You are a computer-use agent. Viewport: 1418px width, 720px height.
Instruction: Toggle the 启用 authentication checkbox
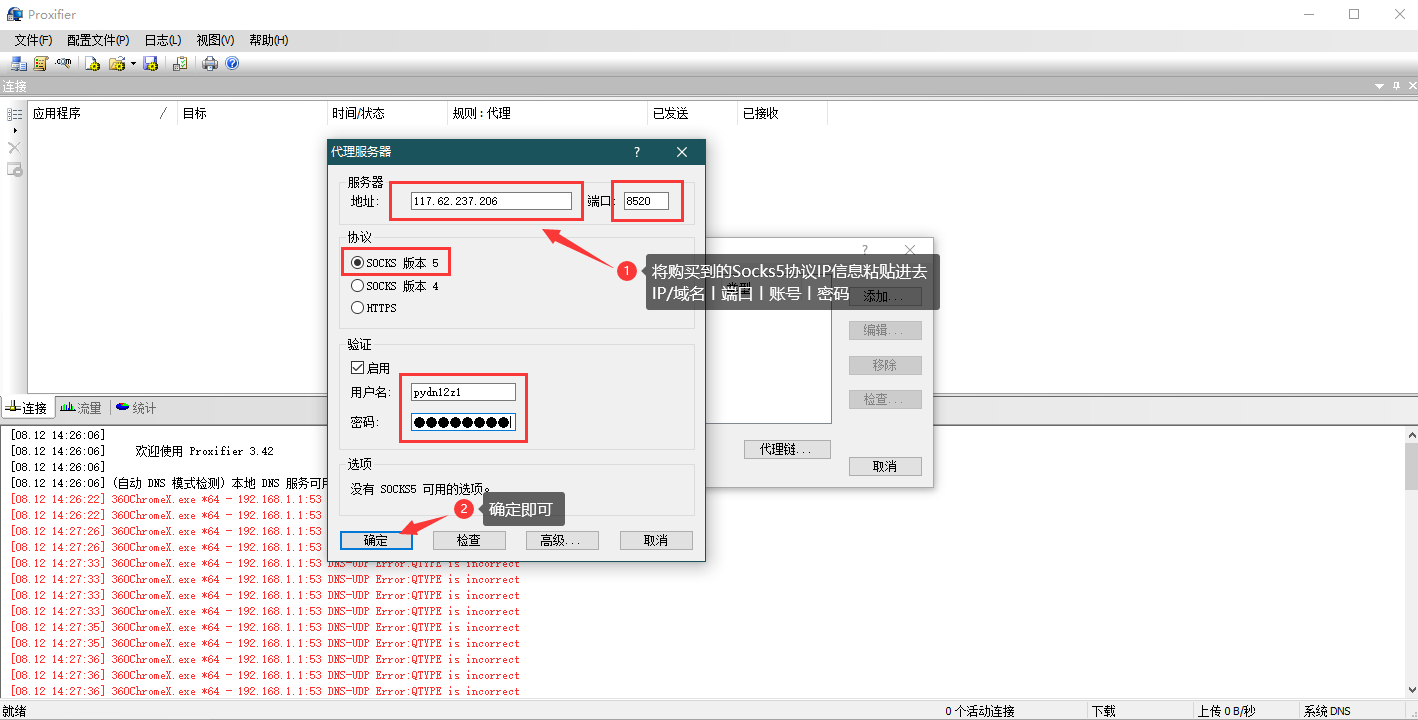pos(370,368)
